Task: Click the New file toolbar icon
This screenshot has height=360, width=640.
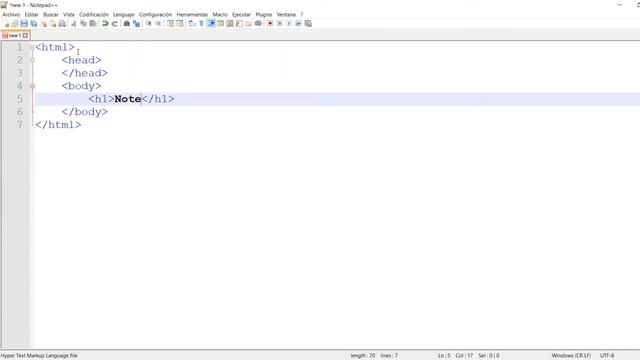Action: [x=7, y=24]
